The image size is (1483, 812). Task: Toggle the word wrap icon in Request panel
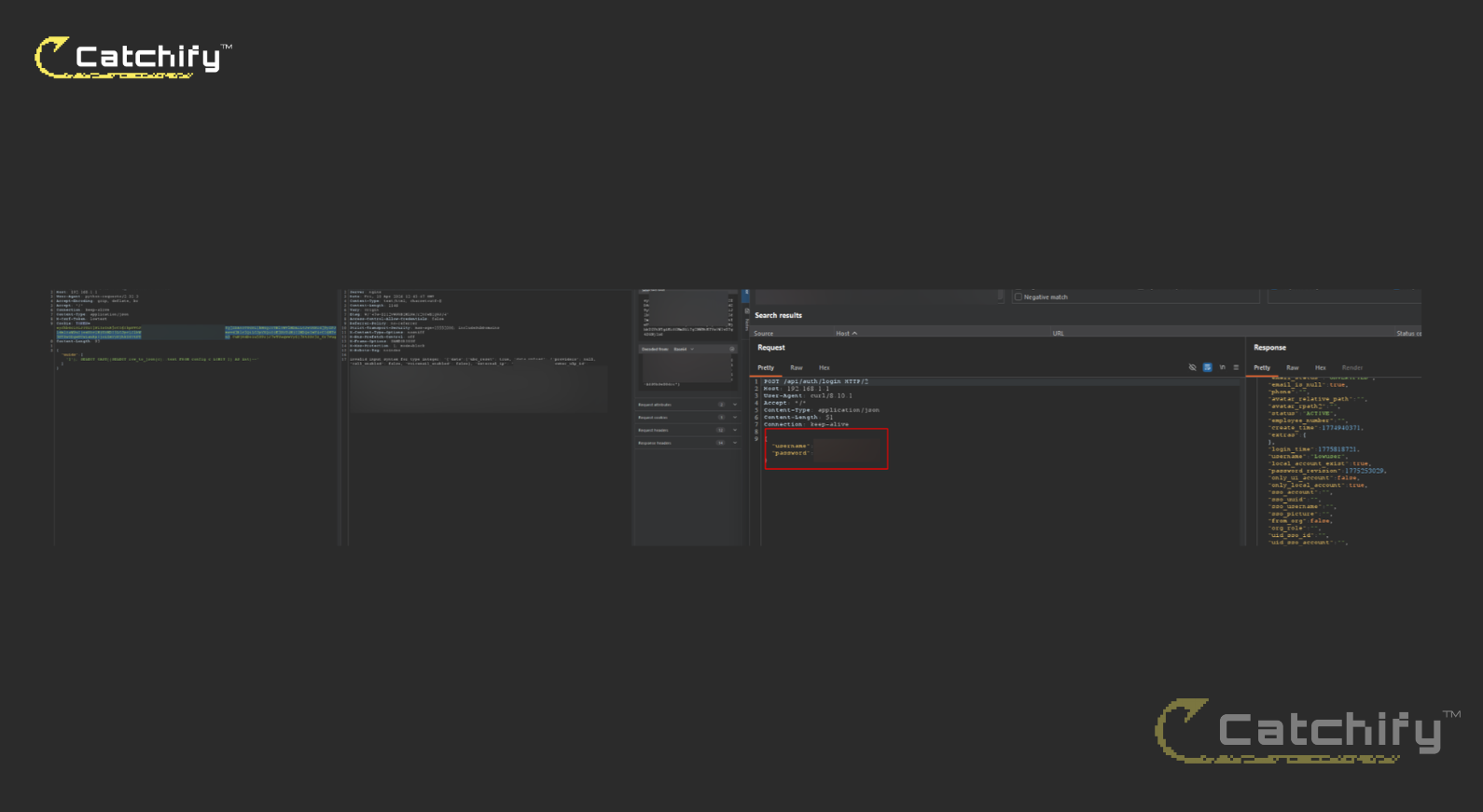click(1207, 367)
